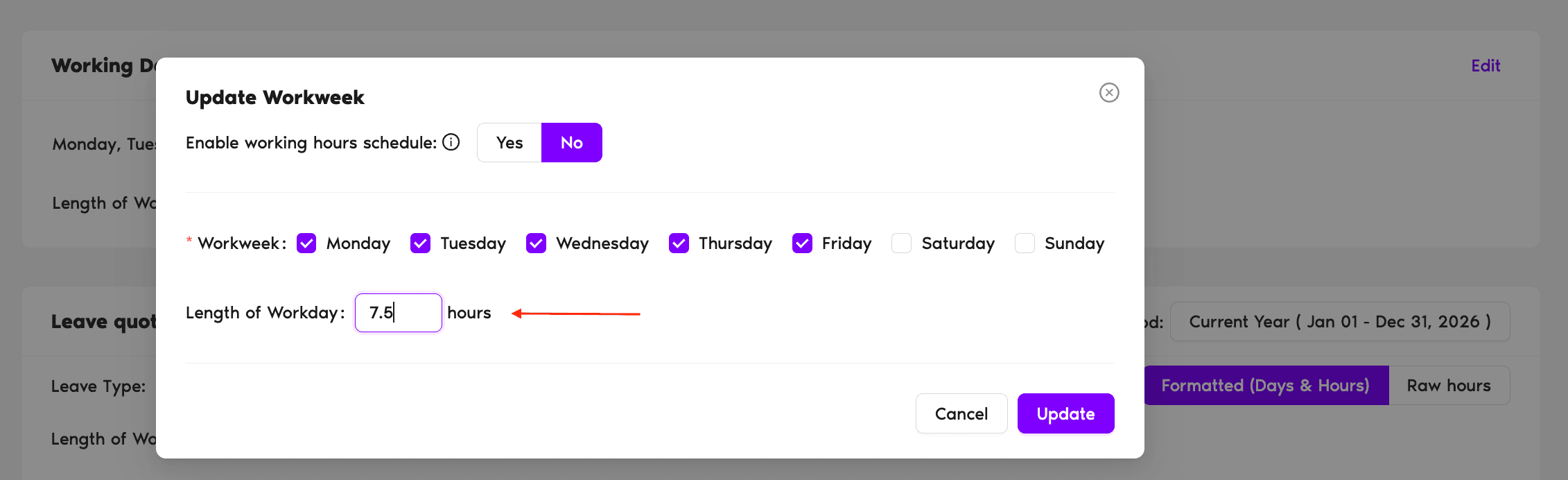The image size is (1568, 480).
Task: Switch to the Raw hours view
Action: click(1449, 385)
